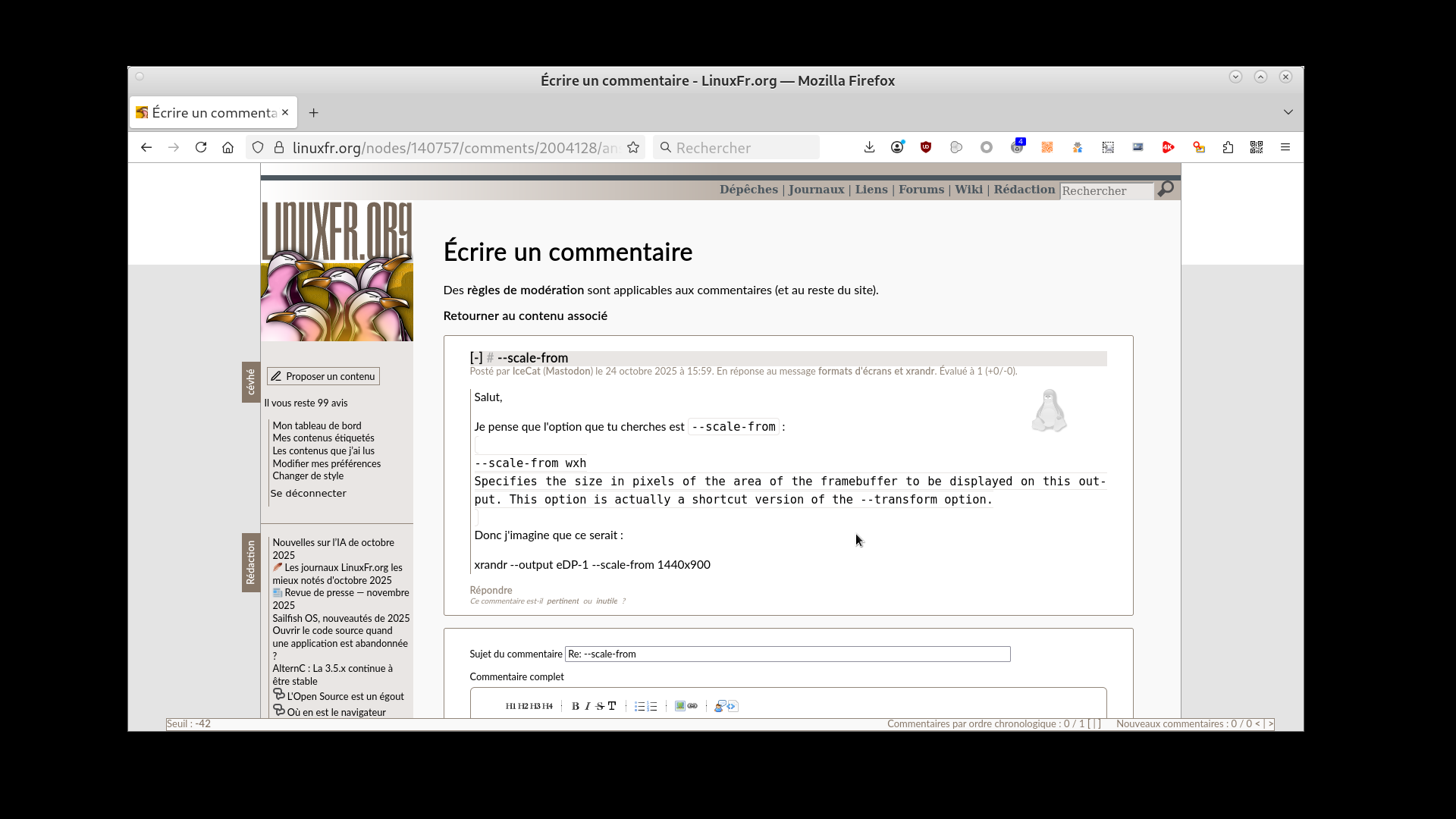Viewport: 1456px width, 819px height.
Task: Open Firefox application hamburger menu
Action: click(x=1285, y=147)
